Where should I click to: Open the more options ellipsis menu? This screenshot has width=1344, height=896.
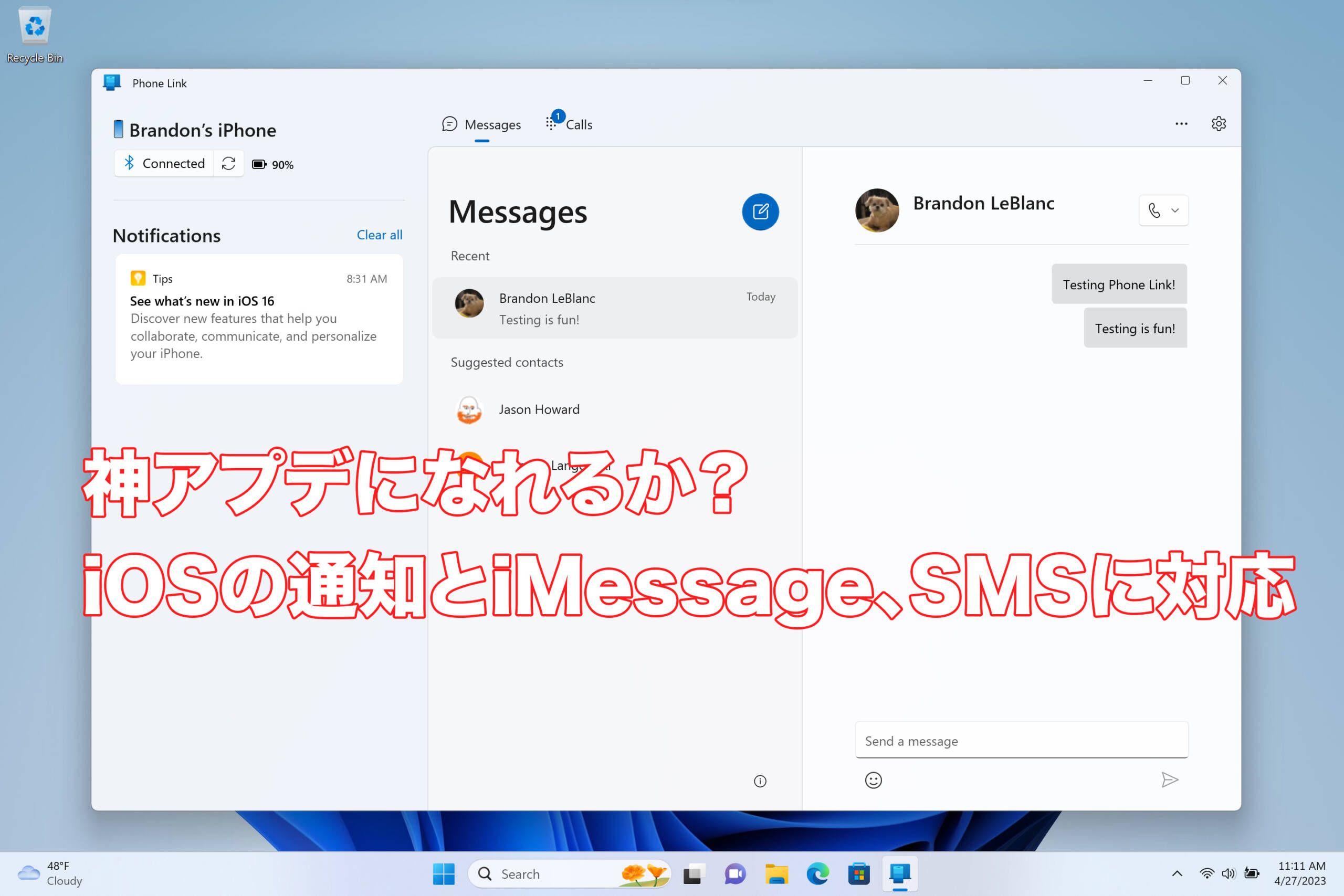[x=1181, y=124]
